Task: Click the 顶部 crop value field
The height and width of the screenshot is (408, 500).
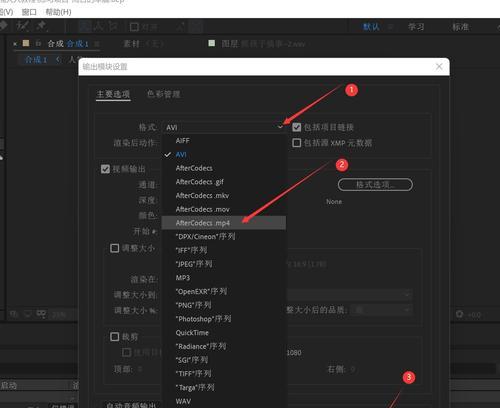Action: click(140, 369)
